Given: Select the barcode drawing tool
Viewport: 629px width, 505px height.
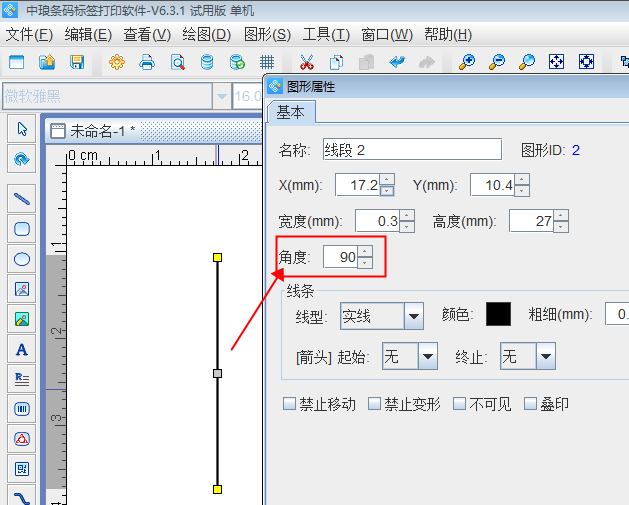Looking at the screenshot, I should point(22,408).
